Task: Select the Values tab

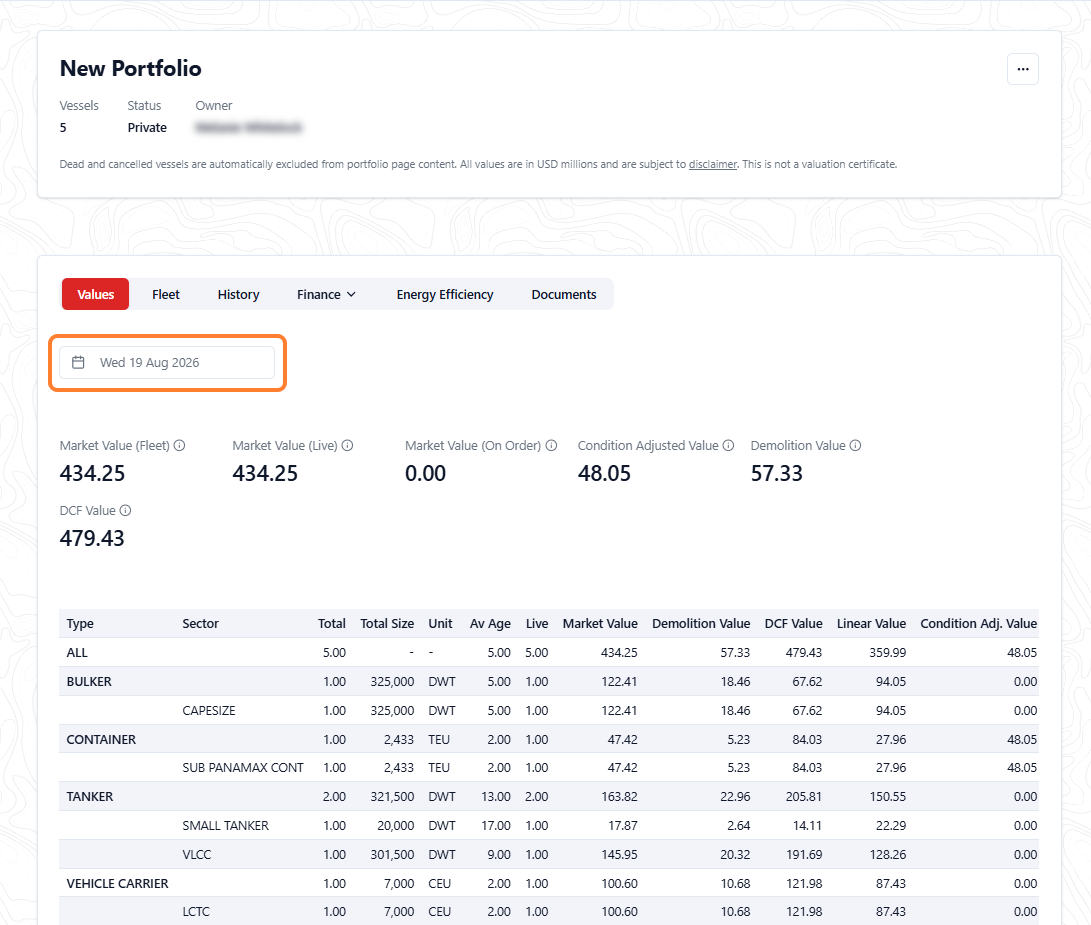Action: click(x=95, y=294)
